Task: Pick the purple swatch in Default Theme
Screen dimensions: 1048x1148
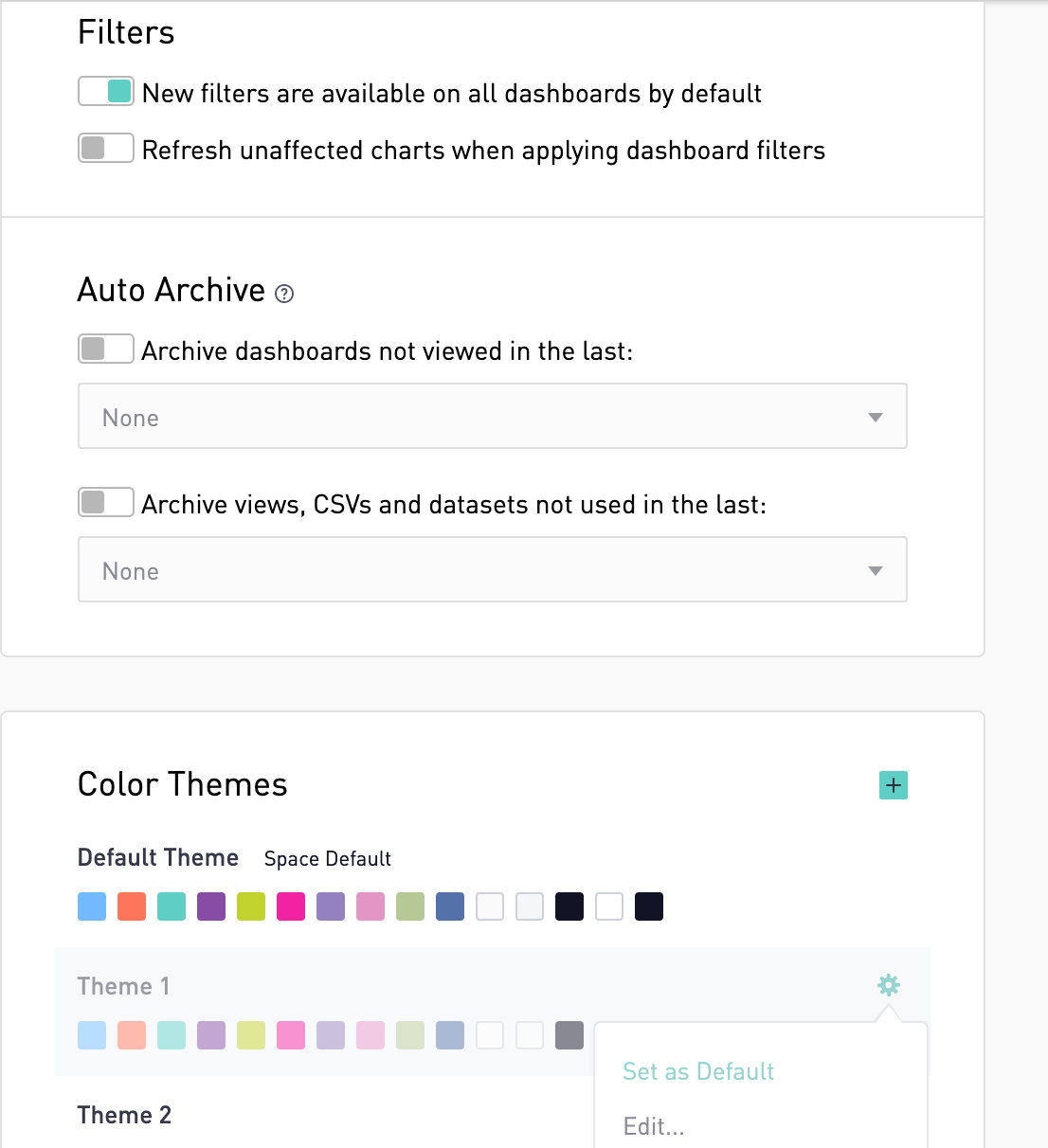Action: click(x=211, y=906)
